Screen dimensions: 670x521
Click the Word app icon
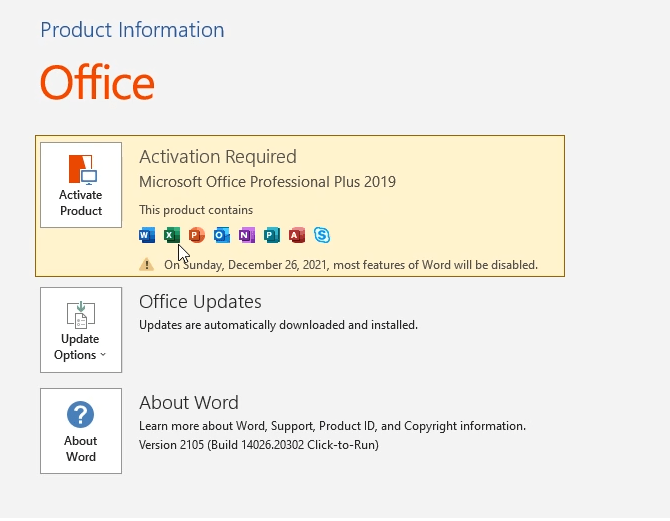(x=147, y=235)
